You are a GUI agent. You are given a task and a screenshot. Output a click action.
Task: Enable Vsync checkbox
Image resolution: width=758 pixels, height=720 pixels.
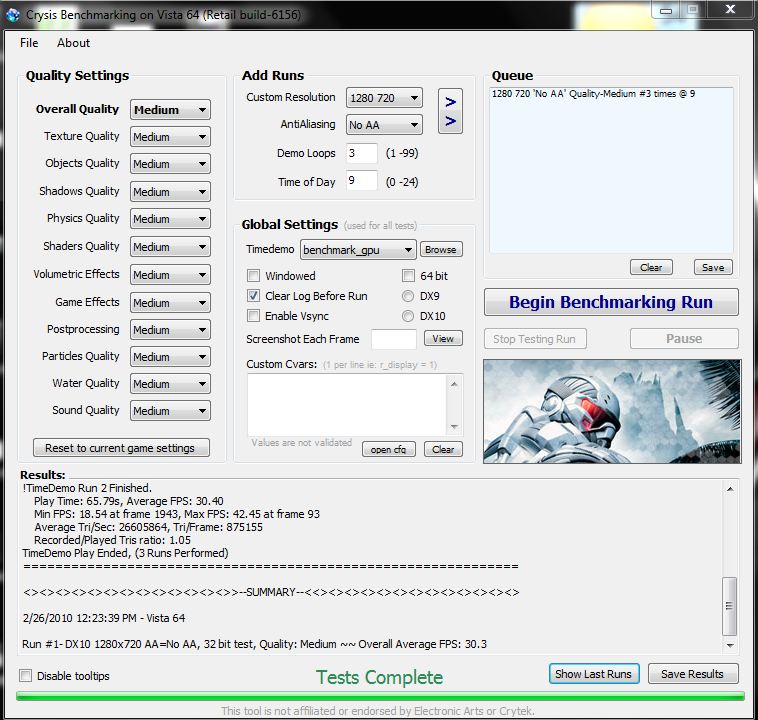pyautogui.click(x=253, y=316)
